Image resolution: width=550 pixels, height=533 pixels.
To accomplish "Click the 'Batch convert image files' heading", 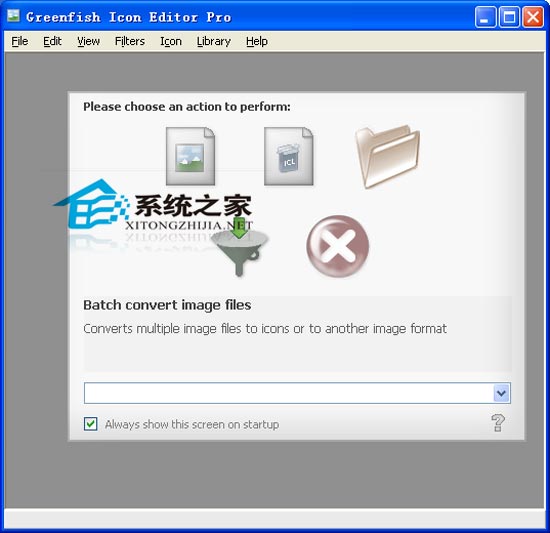I will 167,305.
